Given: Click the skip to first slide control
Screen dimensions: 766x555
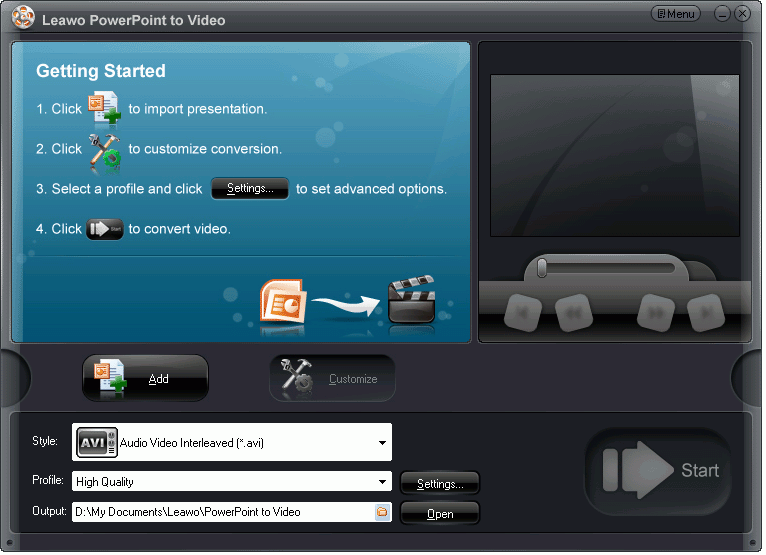Looking at the screenshot, I should coord(523,313).
